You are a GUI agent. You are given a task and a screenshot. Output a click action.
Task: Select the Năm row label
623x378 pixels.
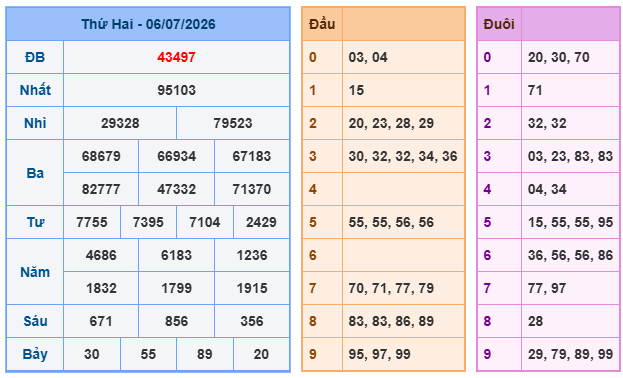point(35,272)
